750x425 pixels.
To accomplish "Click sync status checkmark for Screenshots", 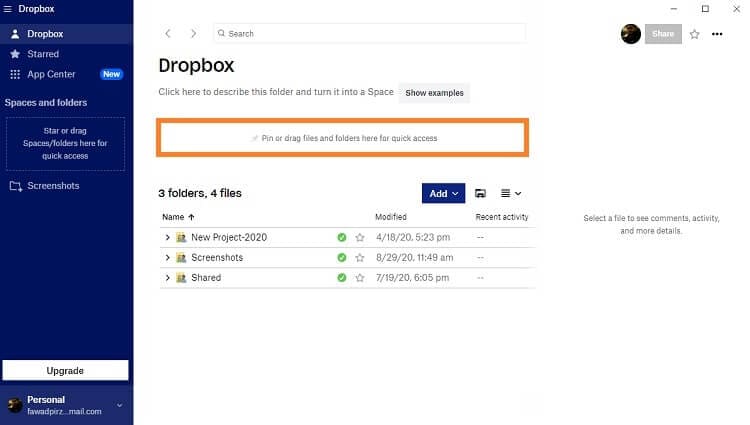I will coord(342,257).
